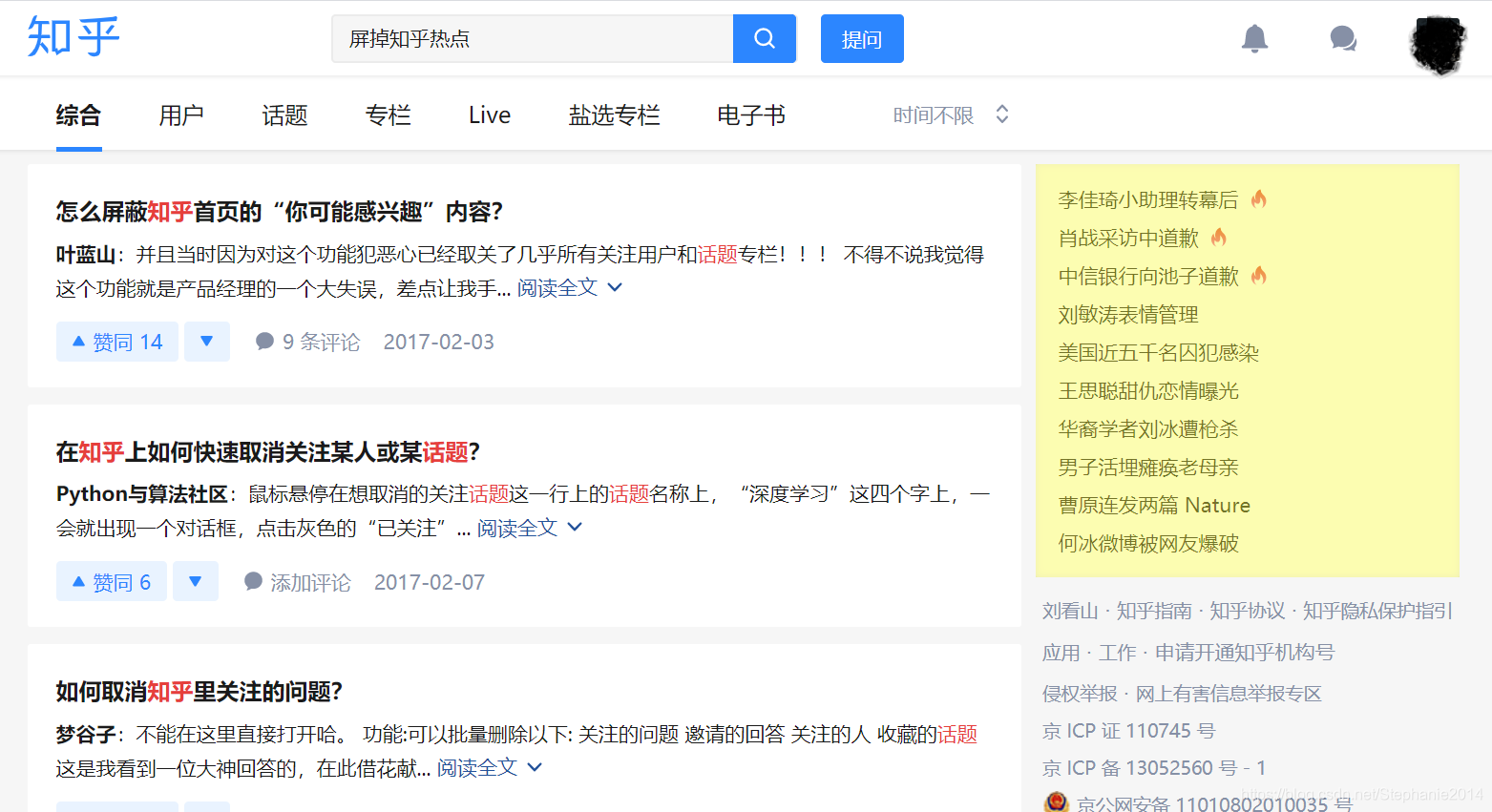This screenshot has width=1492, height=812.
Task: Click the 刘看山 footer link
Action: coord(1070,611)
